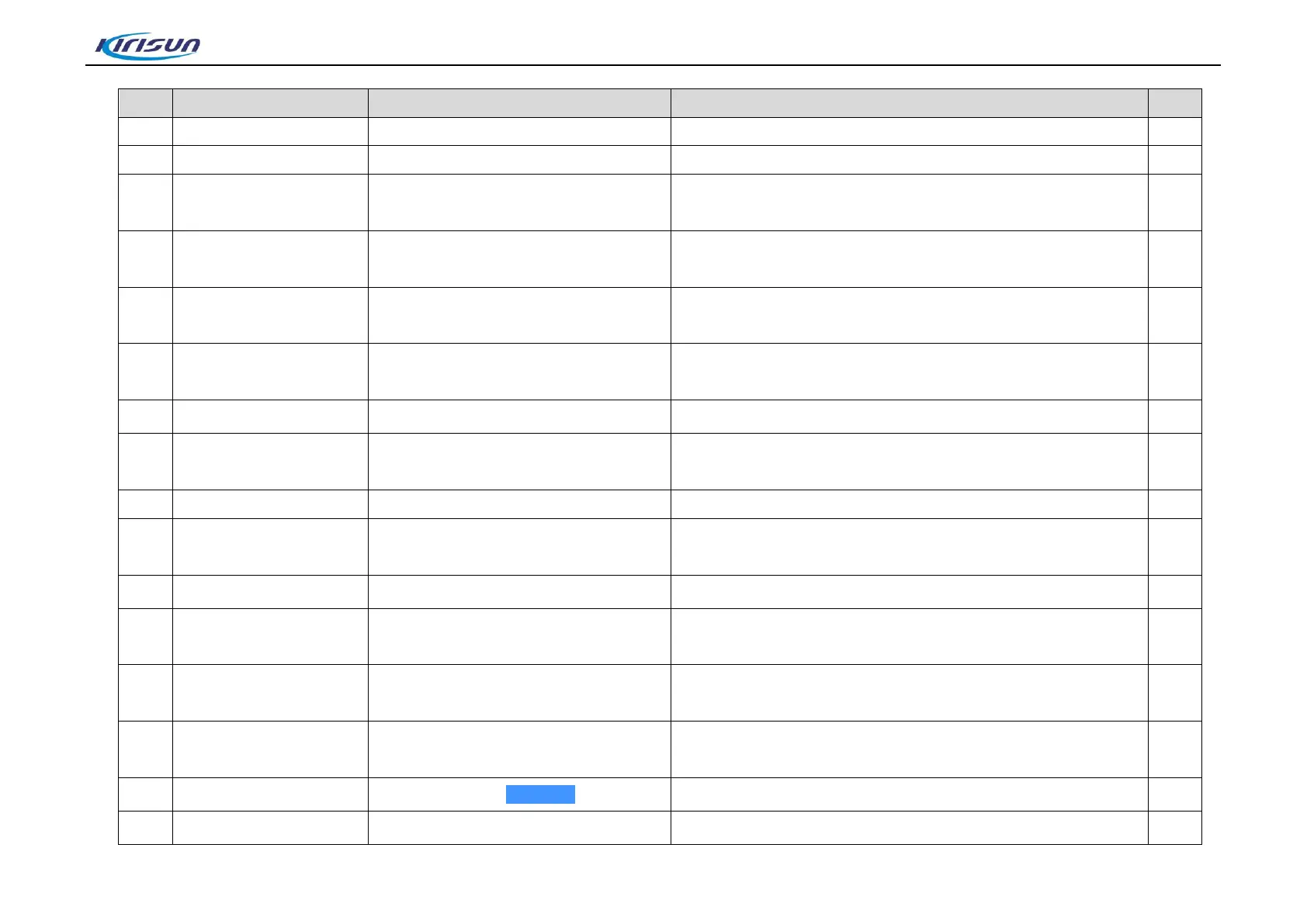Select the third gray header cell from left
The height and width of the screenshot is (924, 1307).
(519, 103)
